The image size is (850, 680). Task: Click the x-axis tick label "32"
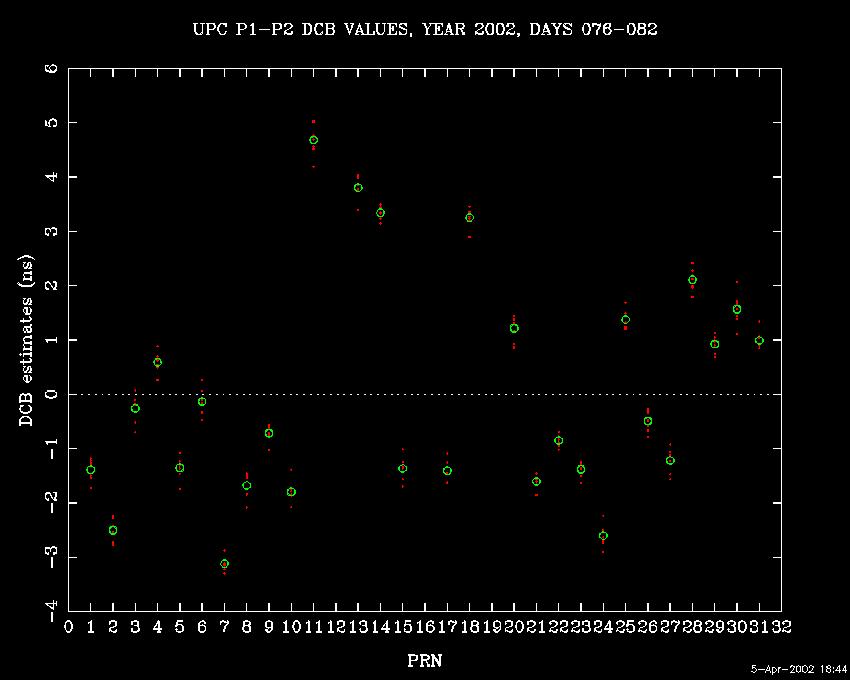pyautogui.click(x=781, y=627)
